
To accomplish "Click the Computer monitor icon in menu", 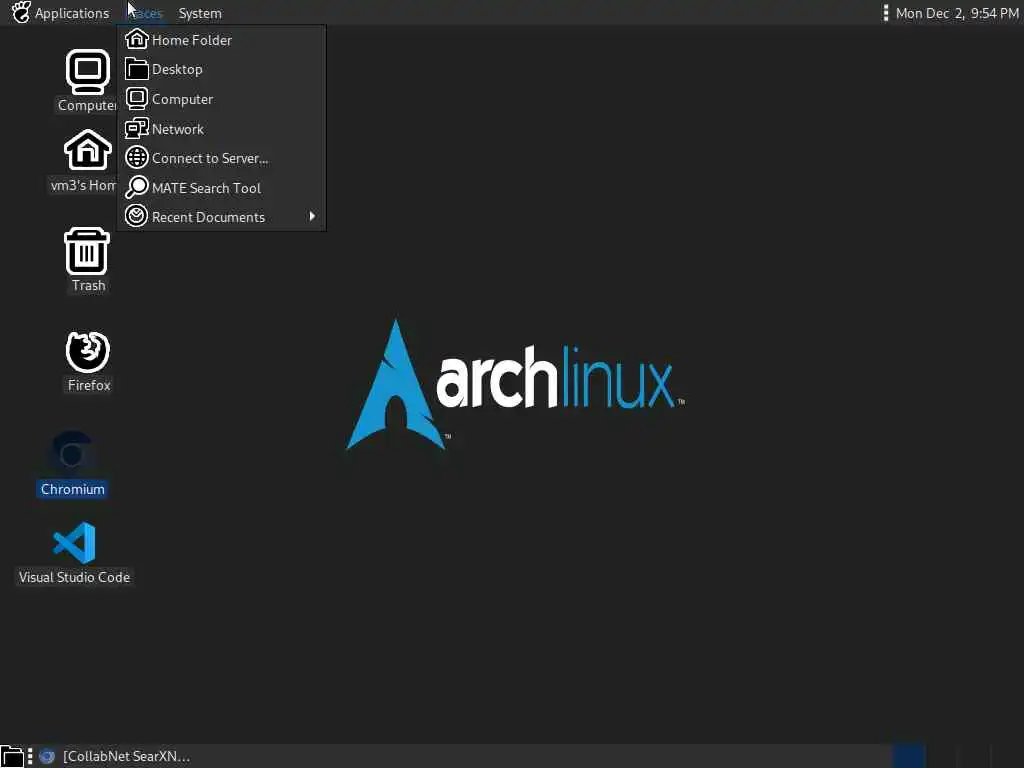I will click(136, 99).
